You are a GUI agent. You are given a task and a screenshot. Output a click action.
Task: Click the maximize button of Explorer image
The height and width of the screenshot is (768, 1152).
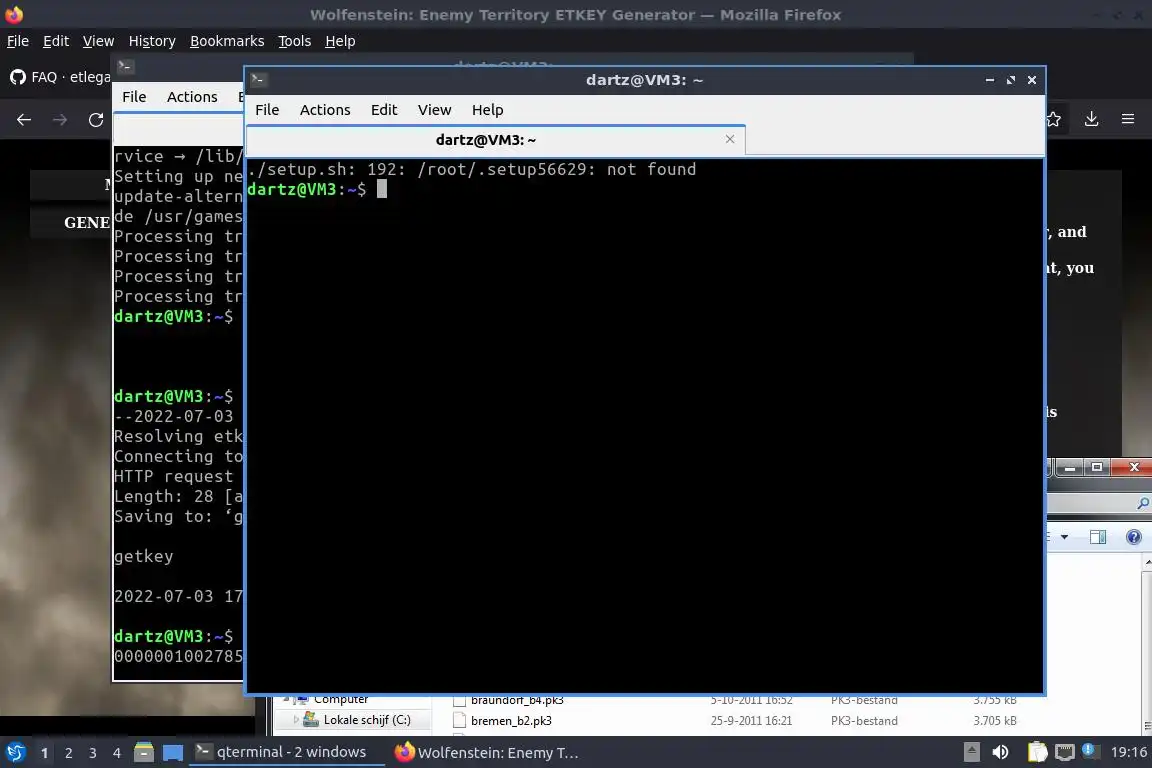coord(1097,467)
